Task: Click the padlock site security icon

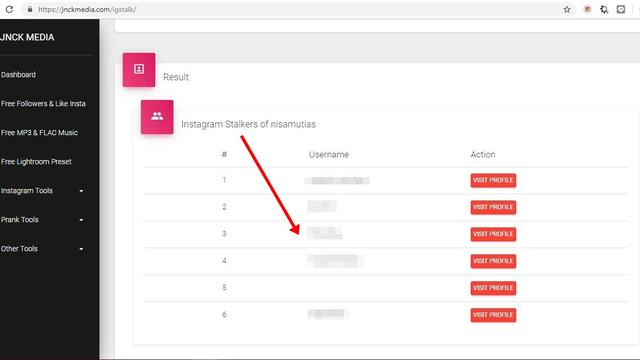Action: pos(30,9)
